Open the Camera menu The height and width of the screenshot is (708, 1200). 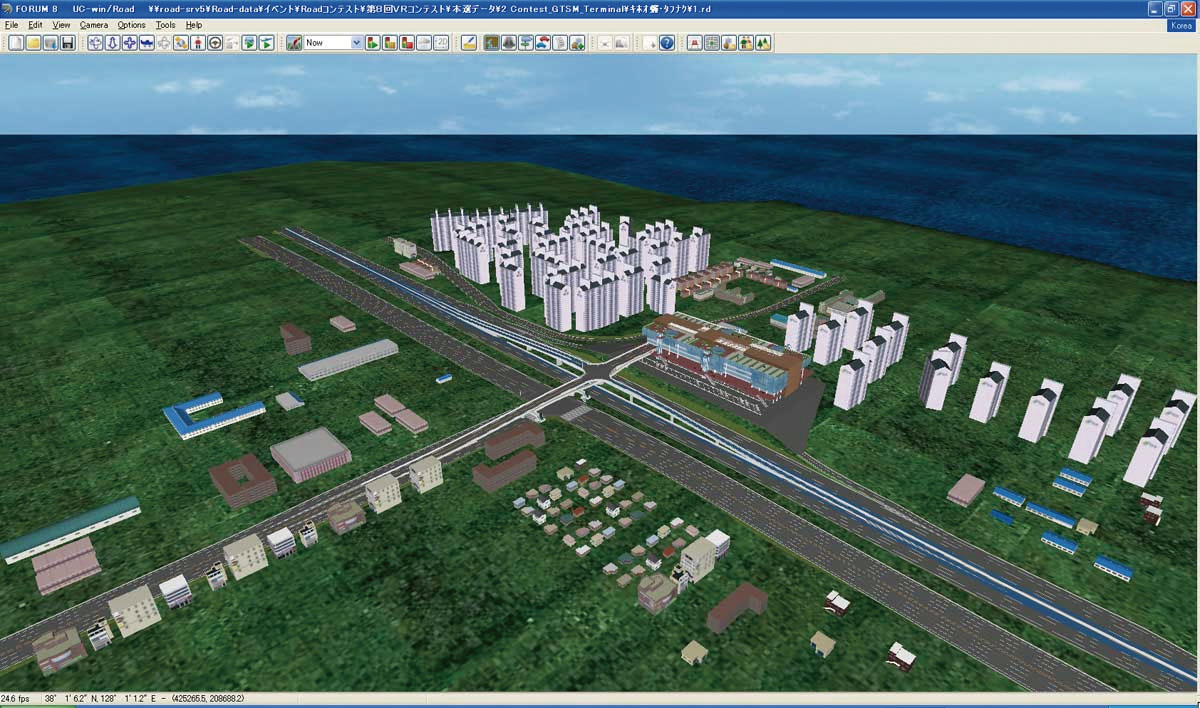(94, 25)
